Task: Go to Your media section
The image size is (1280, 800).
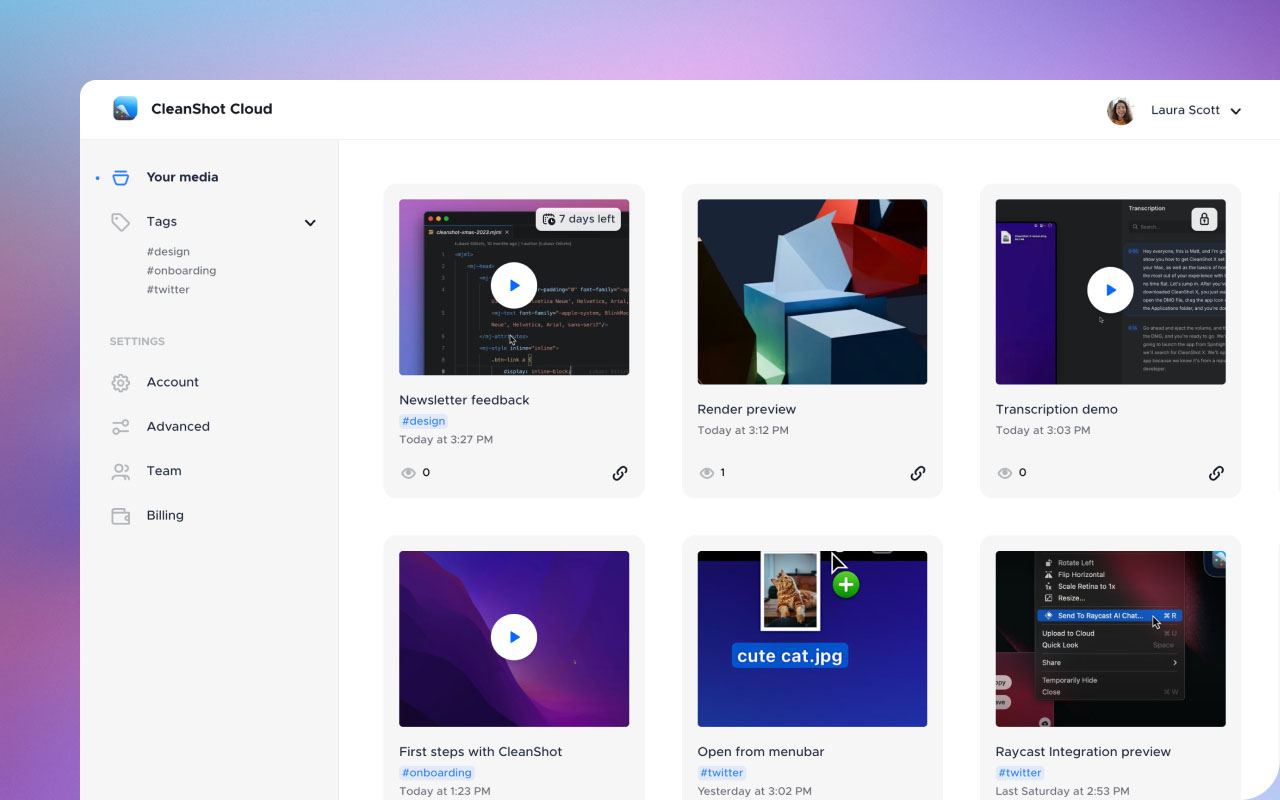Action: 182,177
